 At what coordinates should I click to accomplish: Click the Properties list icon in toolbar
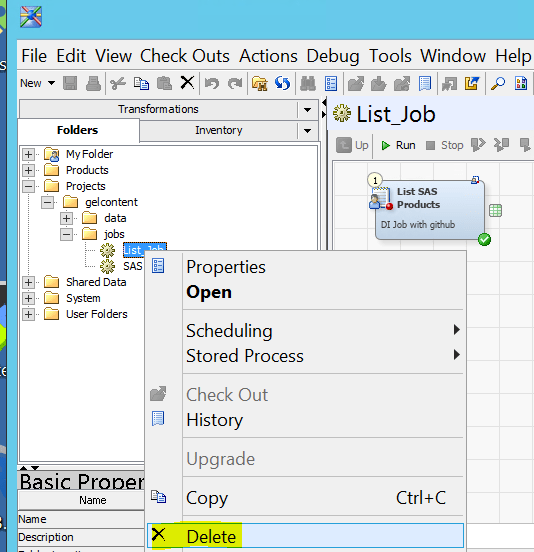tap(331, 84)
